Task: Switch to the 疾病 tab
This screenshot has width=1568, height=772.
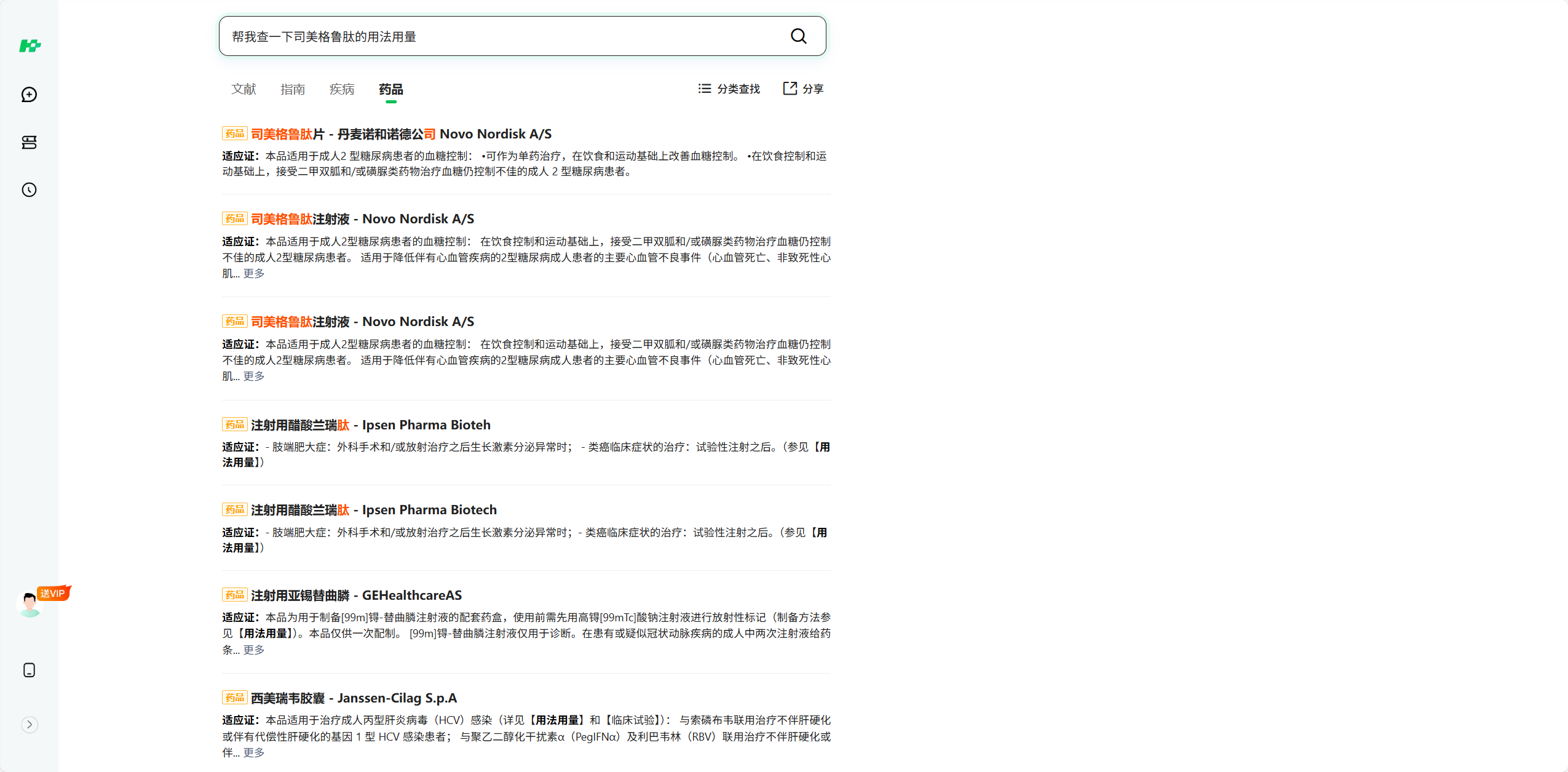Action: [x=342, y=89]
